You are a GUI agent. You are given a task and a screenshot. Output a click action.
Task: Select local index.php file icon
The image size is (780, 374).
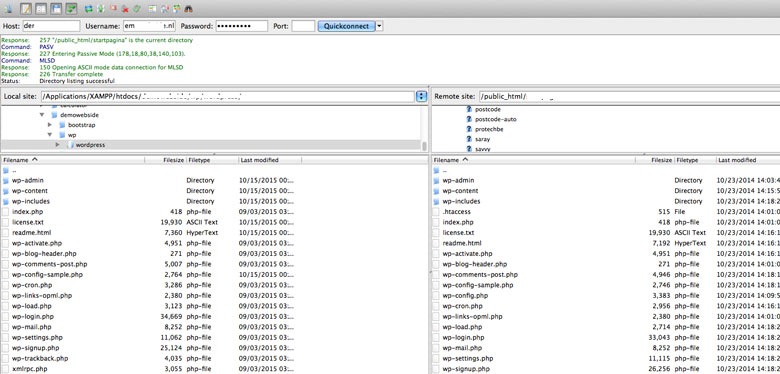pos(5,212)
